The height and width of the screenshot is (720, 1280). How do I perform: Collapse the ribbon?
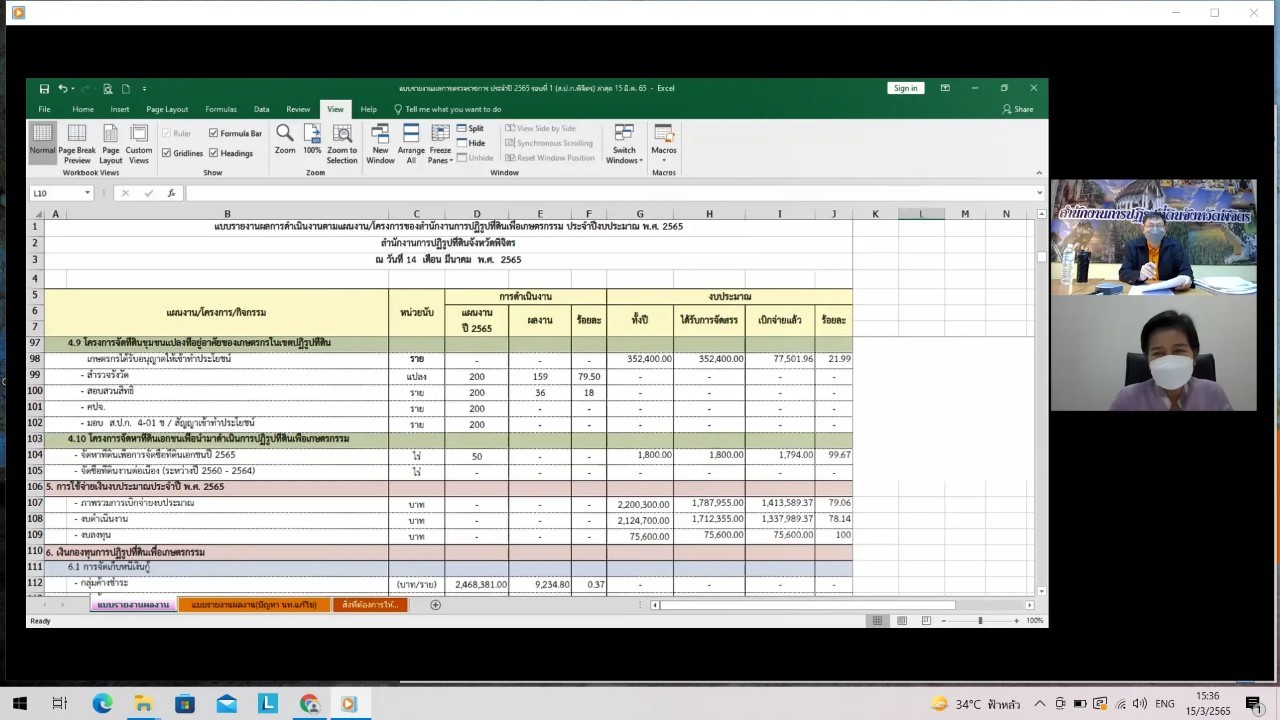pyautogui.click(x=1038, y=173)
